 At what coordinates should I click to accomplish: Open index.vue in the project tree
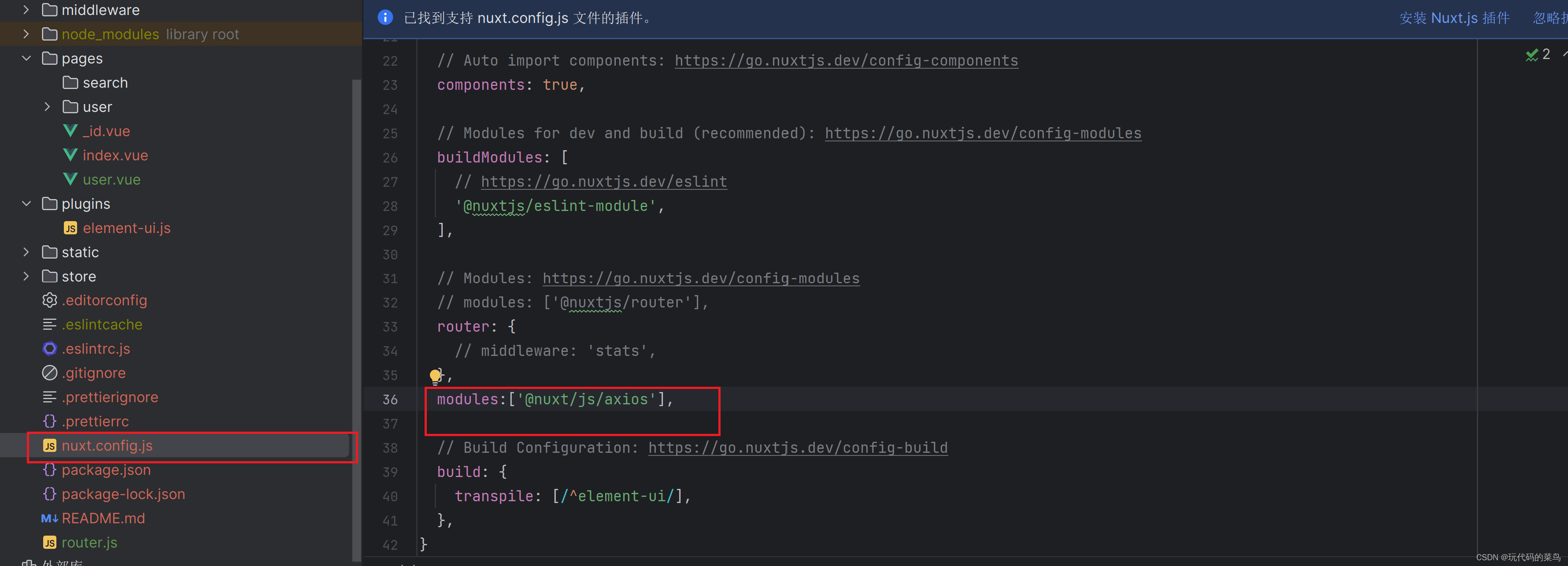[x=115, y=155]
